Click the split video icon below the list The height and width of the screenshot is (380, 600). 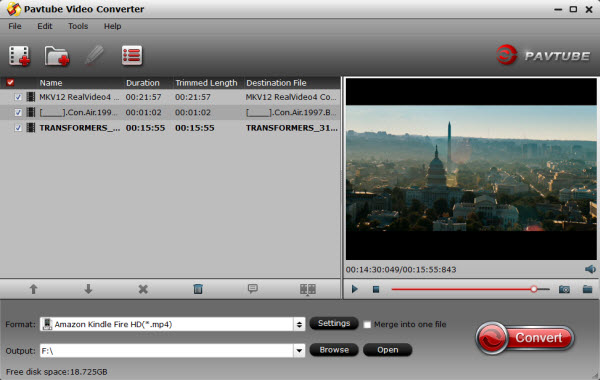click(308, 289)
